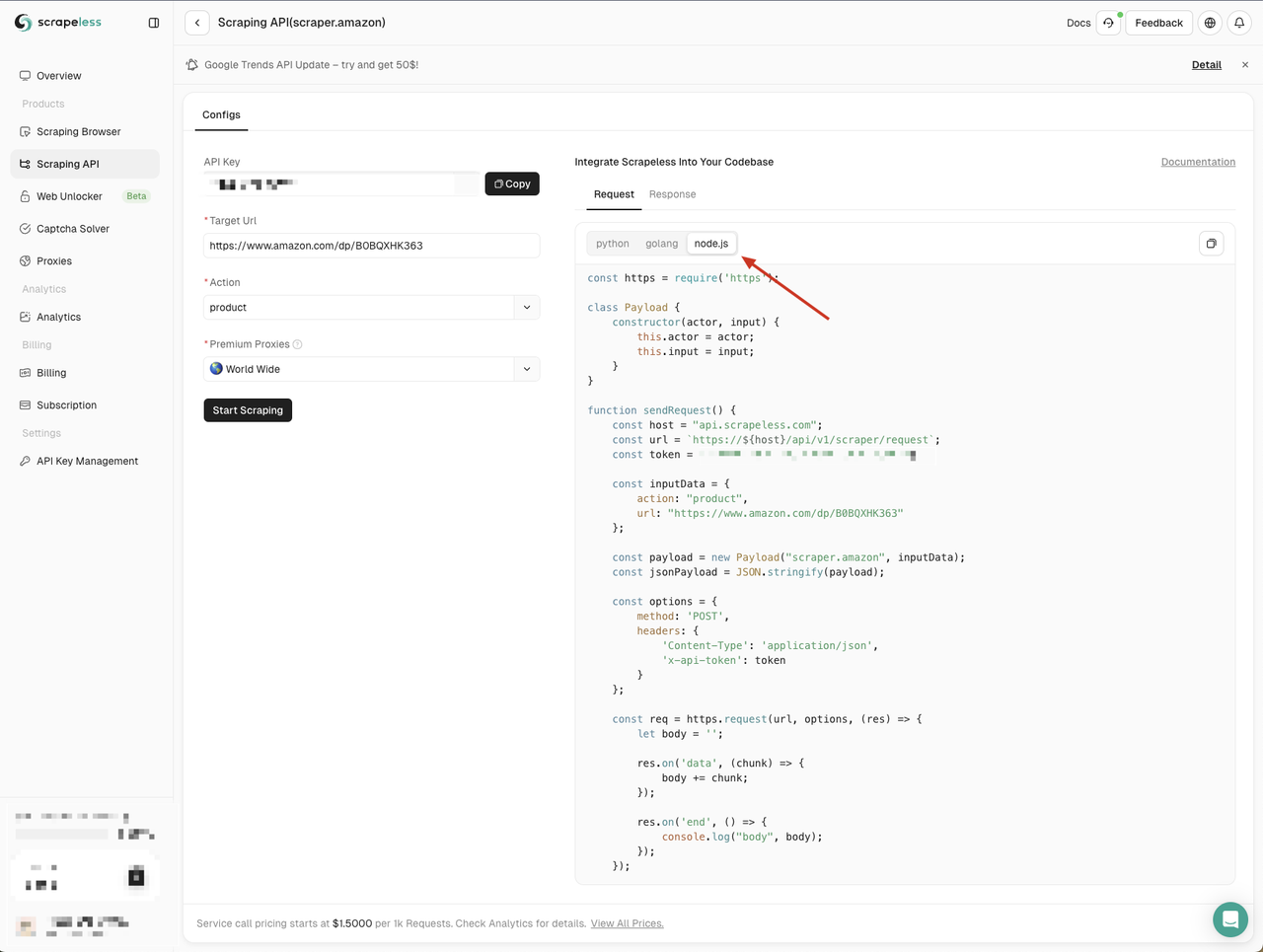
Task: Click the Premium Proxies info icon
Action: click(x=297, y=344)
